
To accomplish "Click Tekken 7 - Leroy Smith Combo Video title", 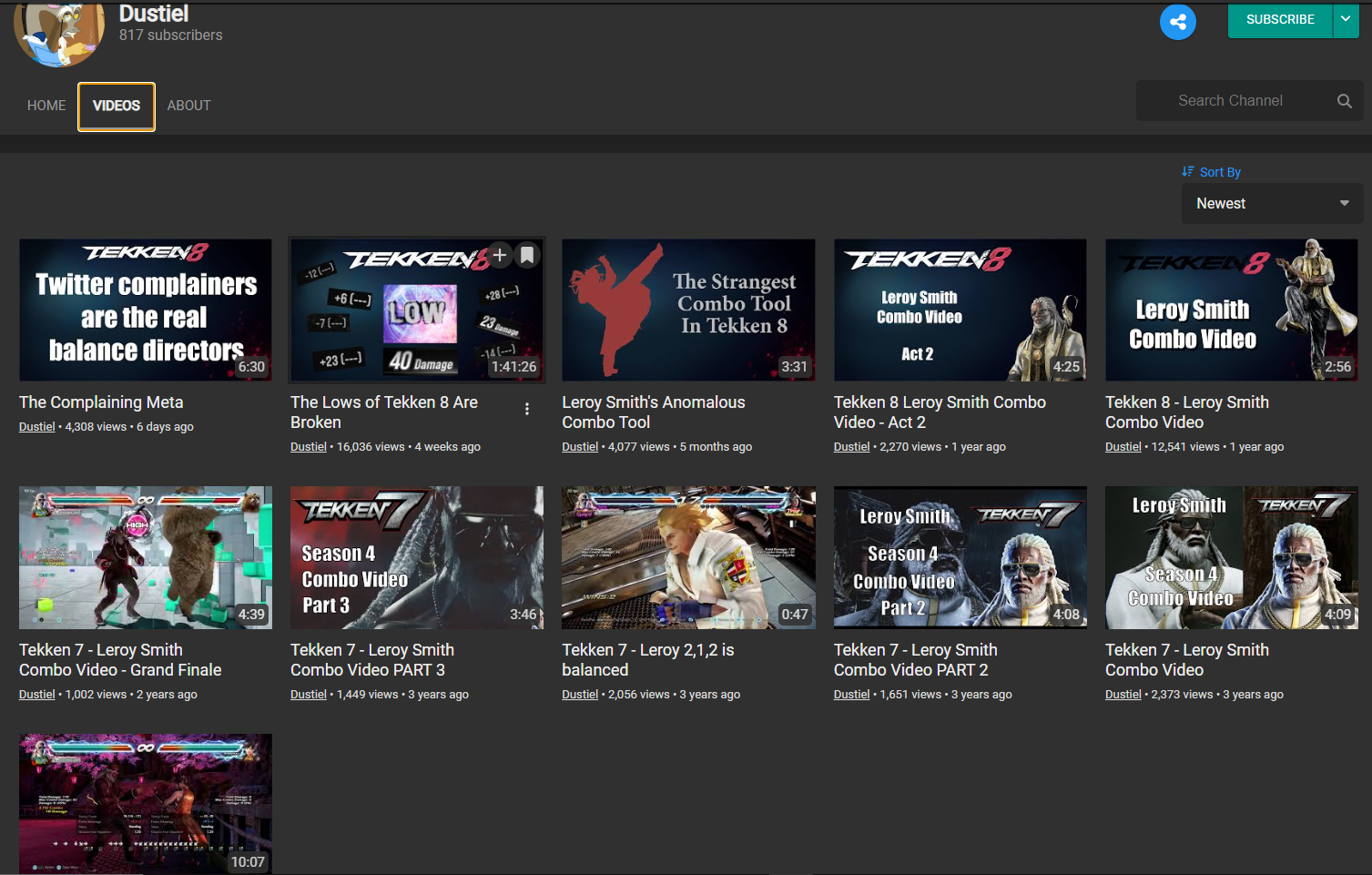I will (x=1186, y=660).
